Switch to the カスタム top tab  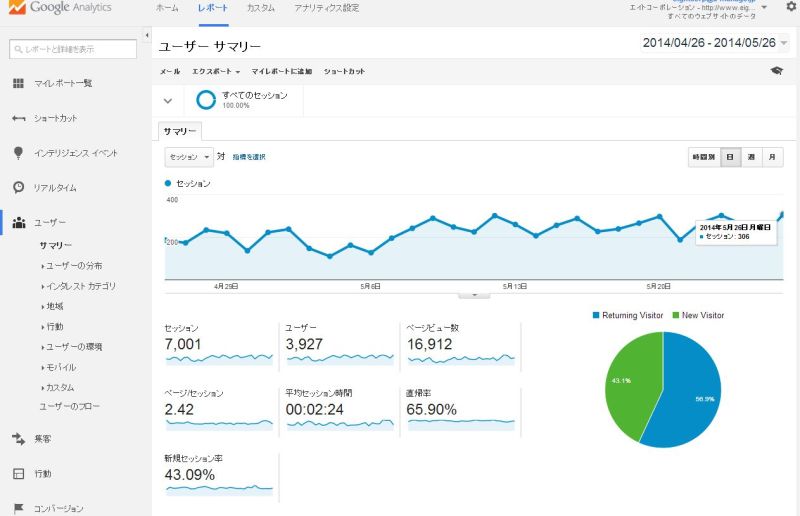click(260, 8)
